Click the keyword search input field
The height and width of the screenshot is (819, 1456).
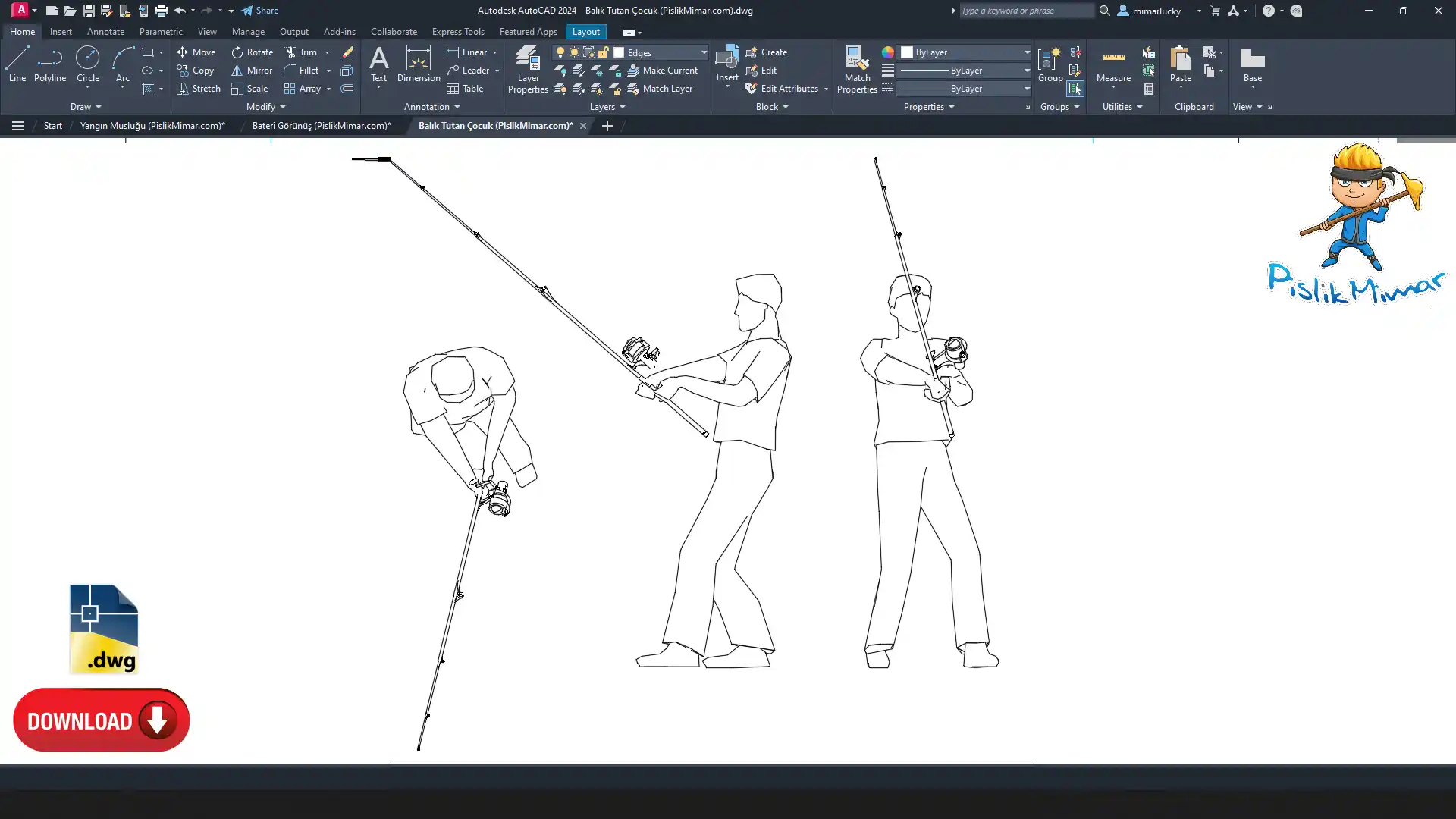[1025, 11]
